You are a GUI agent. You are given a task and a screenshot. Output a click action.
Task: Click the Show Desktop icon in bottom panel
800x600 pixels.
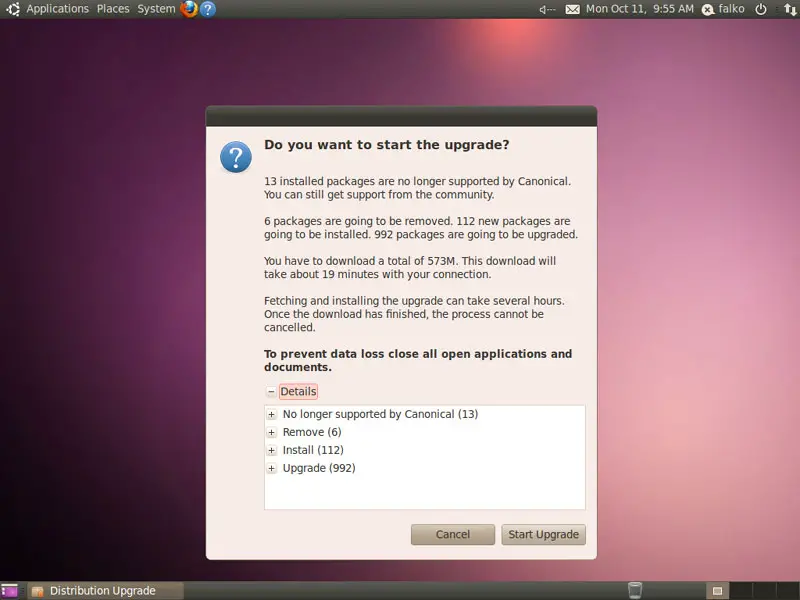coord(10,591)
